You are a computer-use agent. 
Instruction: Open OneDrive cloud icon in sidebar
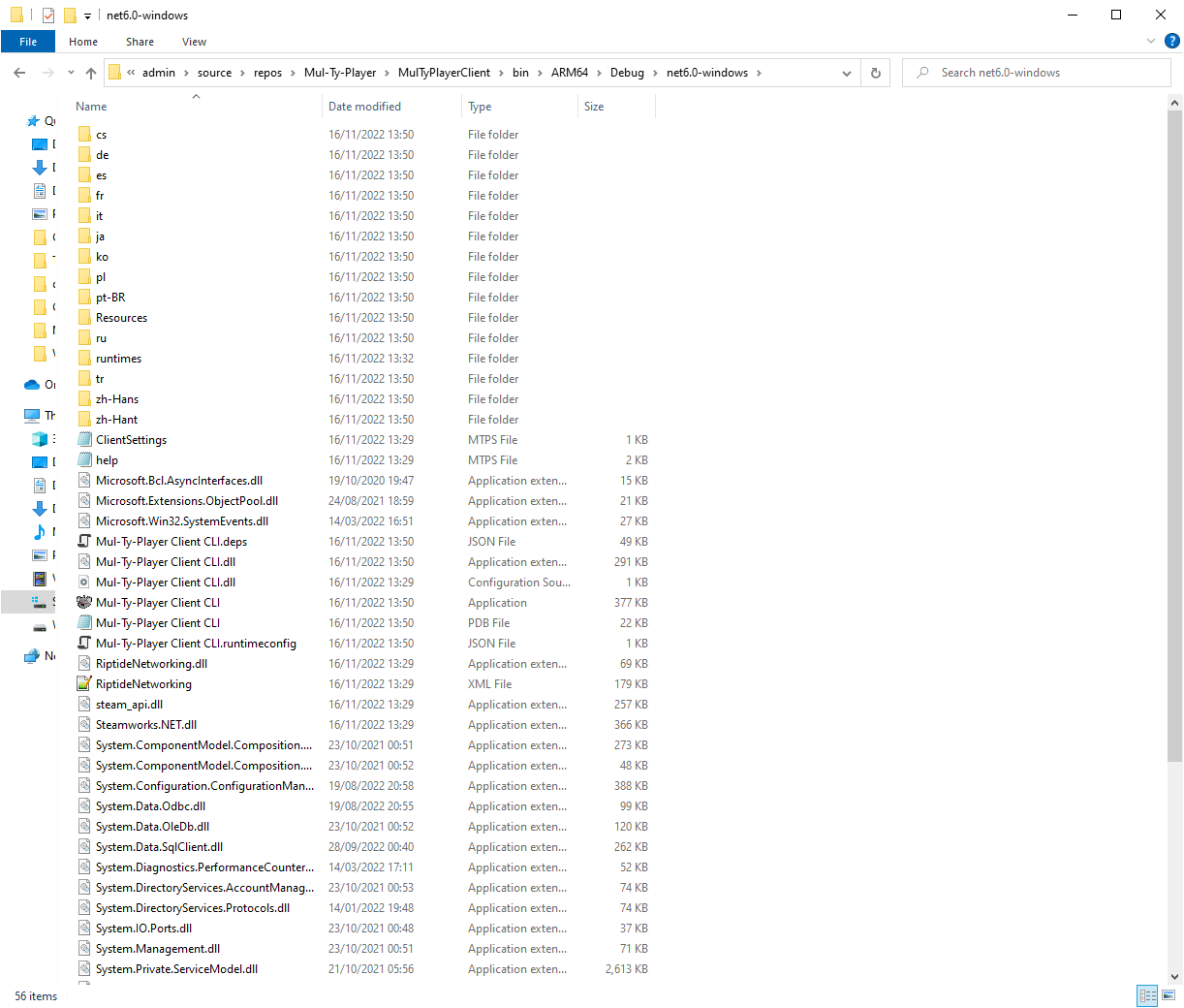pyautogui.click(x=32, y=385)
